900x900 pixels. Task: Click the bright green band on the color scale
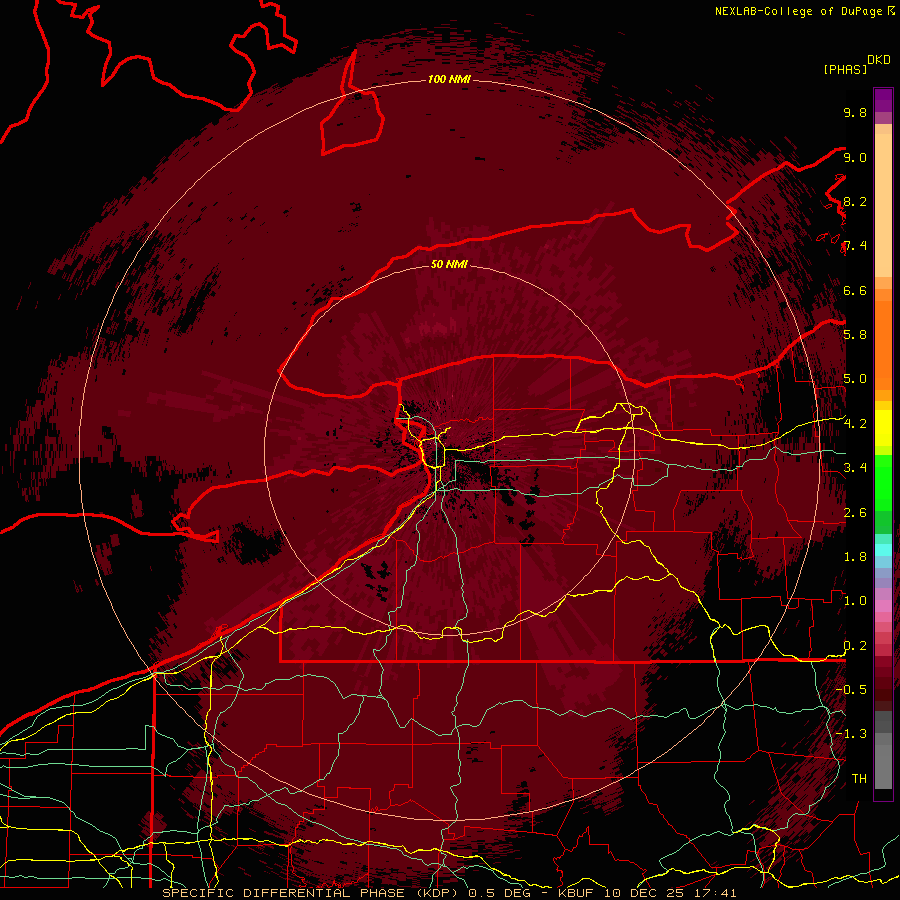coord(883,481)
